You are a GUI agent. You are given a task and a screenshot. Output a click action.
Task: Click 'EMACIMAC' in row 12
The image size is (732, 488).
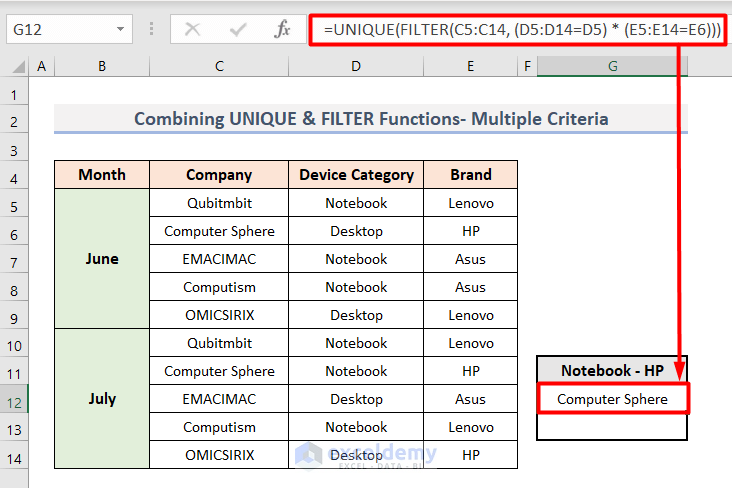(x=219, y=399)
